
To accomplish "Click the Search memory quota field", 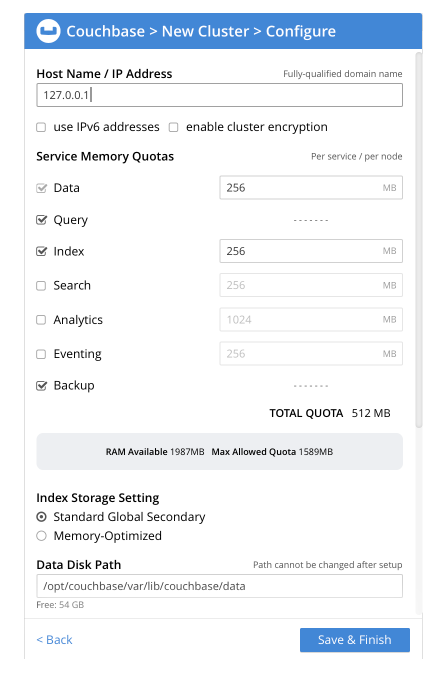I will coord(311,285).
